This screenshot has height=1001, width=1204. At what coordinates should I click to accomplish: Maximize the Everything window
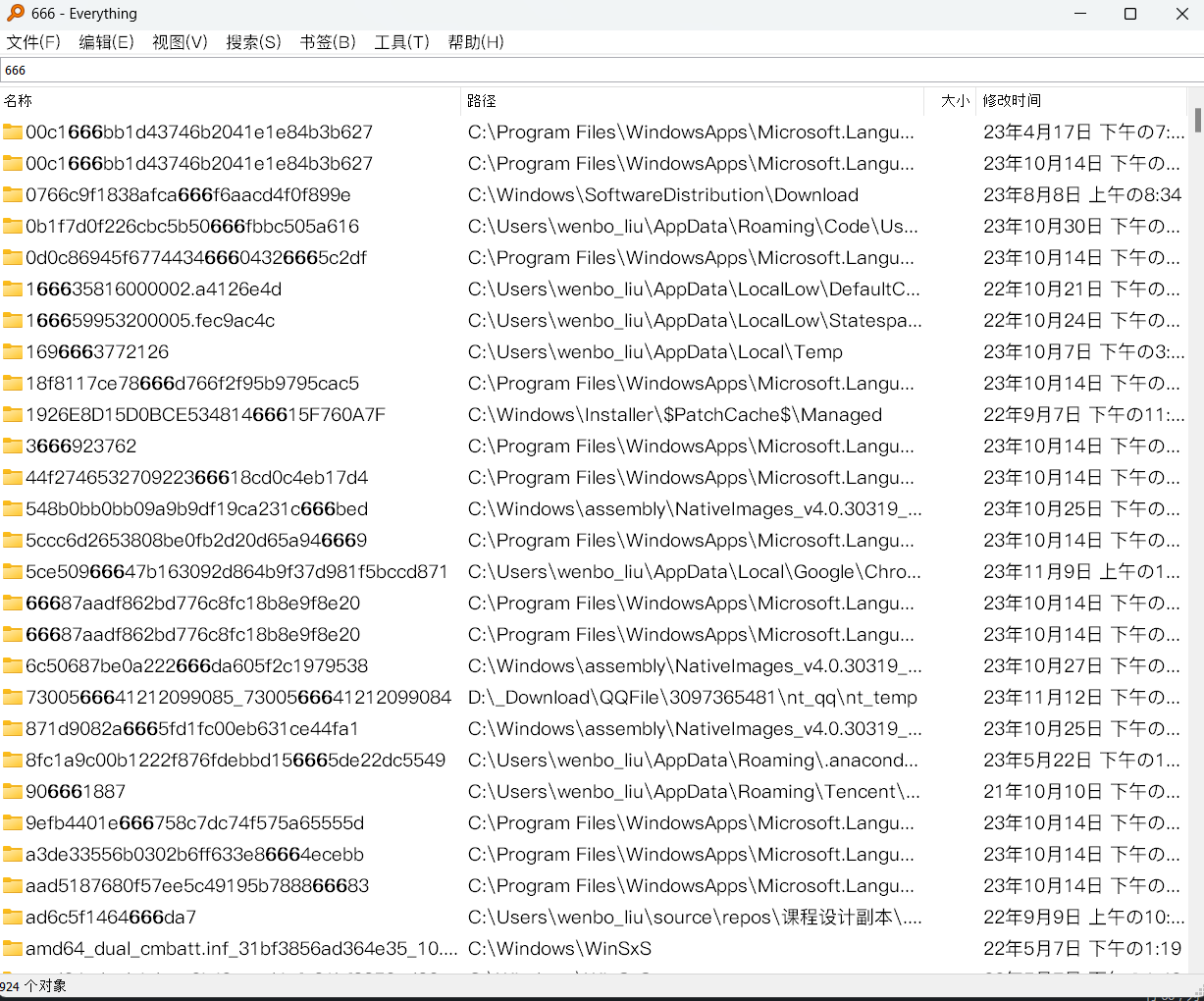click(1130, 14)
